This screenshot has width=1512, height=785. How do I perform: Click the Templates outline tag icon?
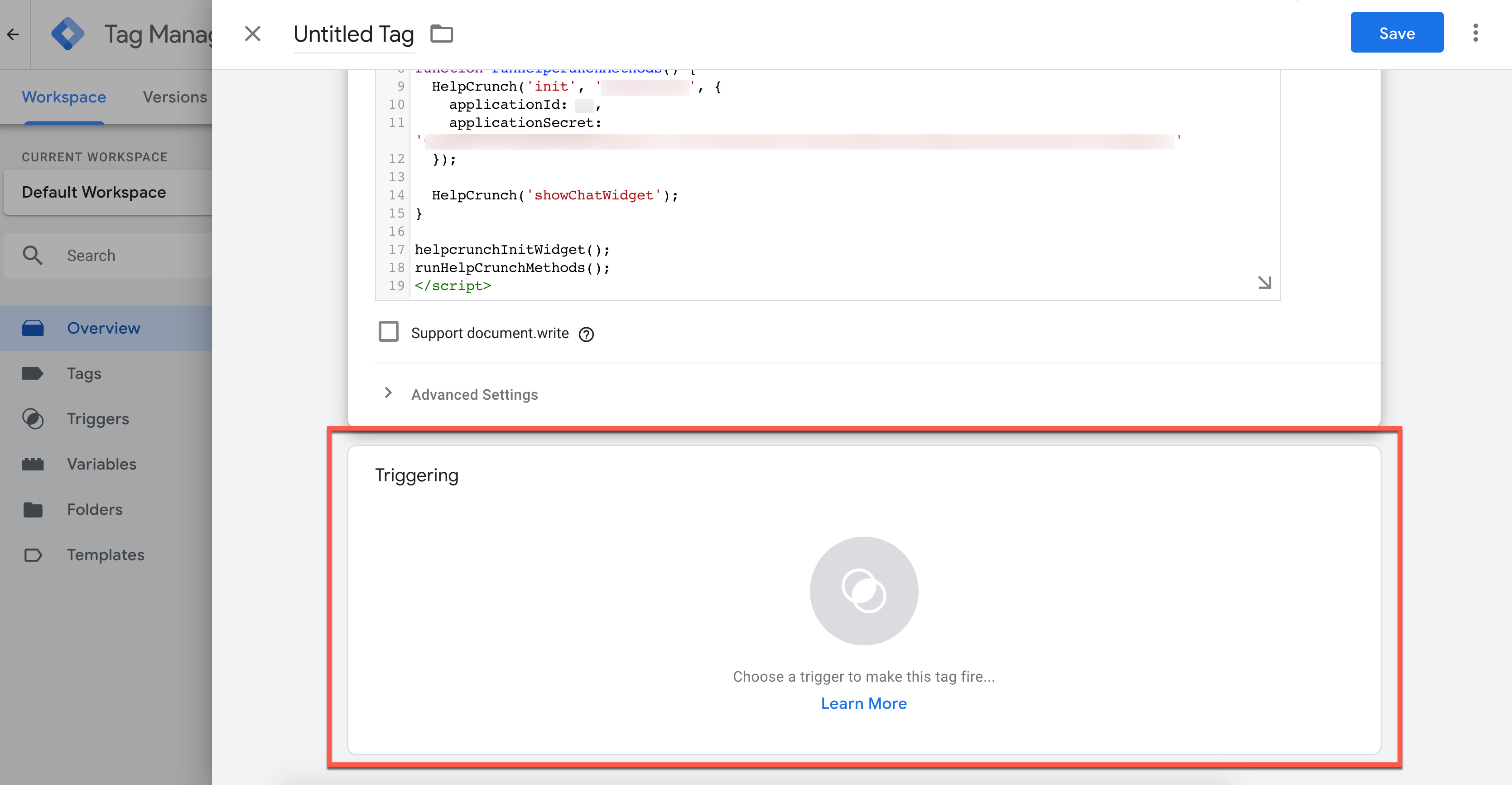[33, 554]
